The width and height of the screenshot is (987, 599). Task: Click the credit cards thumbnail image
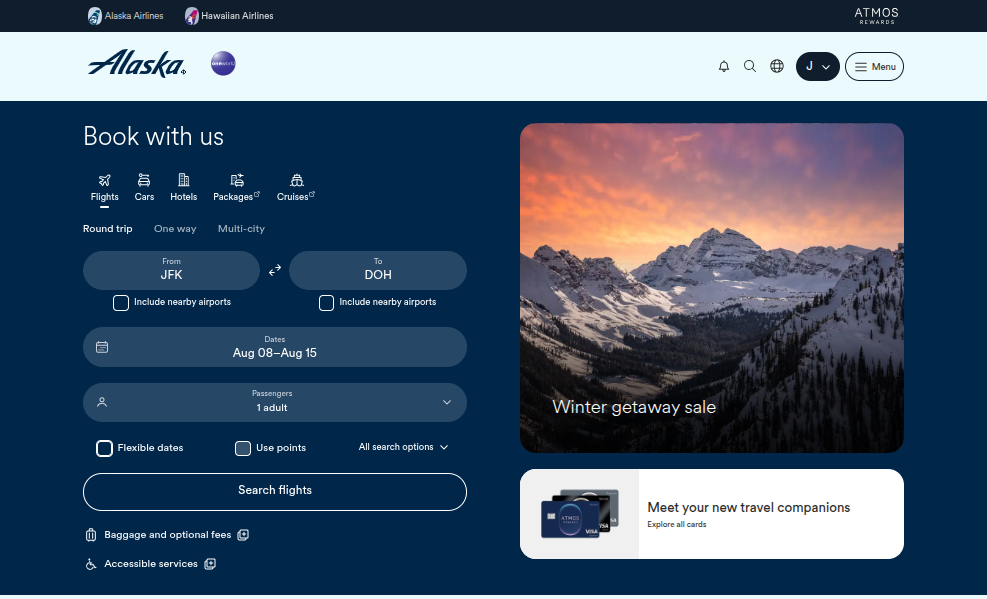click(x=580, y=513)
